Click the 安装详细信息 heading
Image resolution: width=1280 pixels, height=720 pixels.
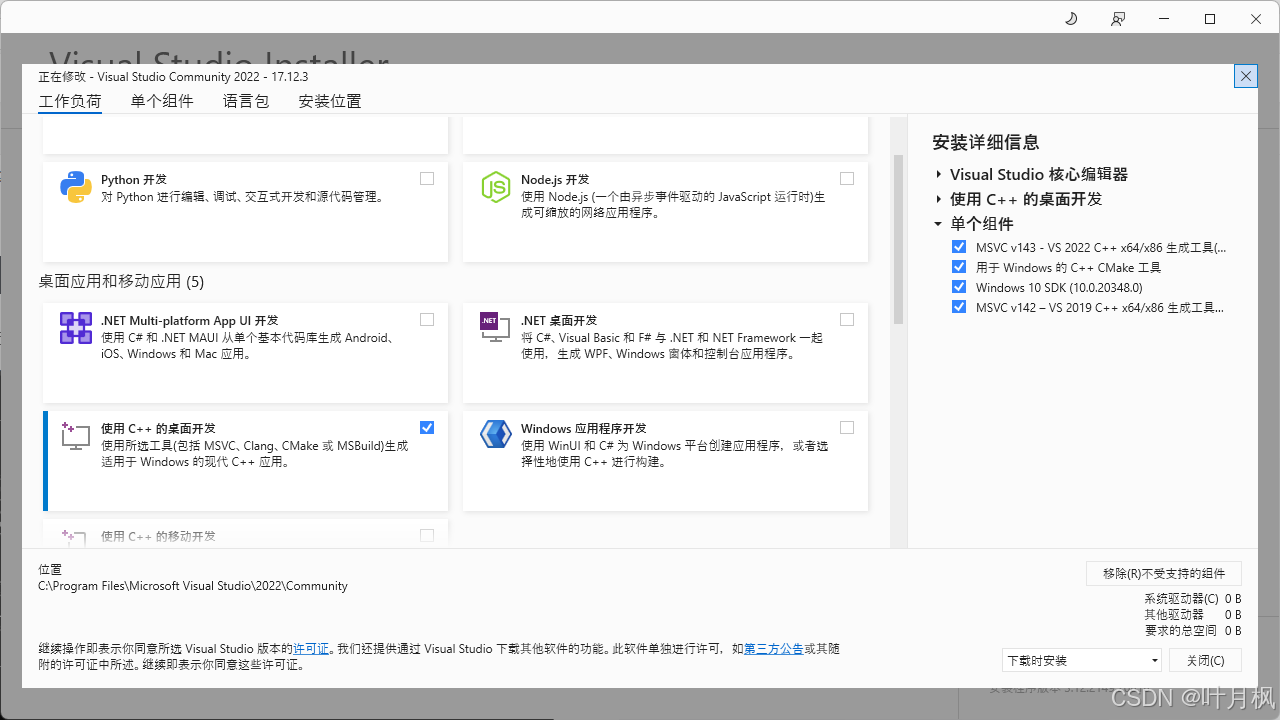(985, 142)
